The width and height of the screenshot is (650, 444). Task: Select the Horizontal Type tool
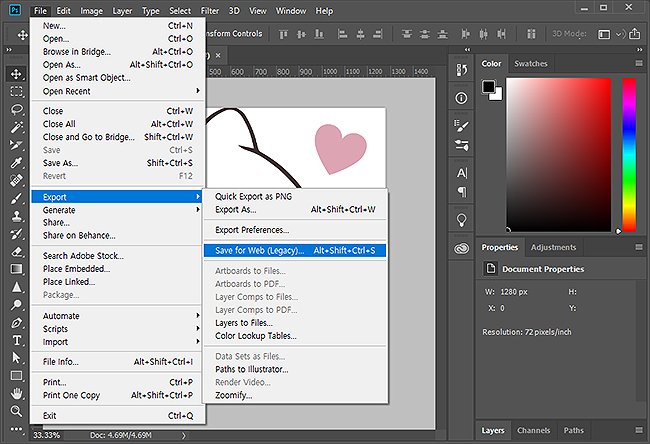click(x=16, y=341)
